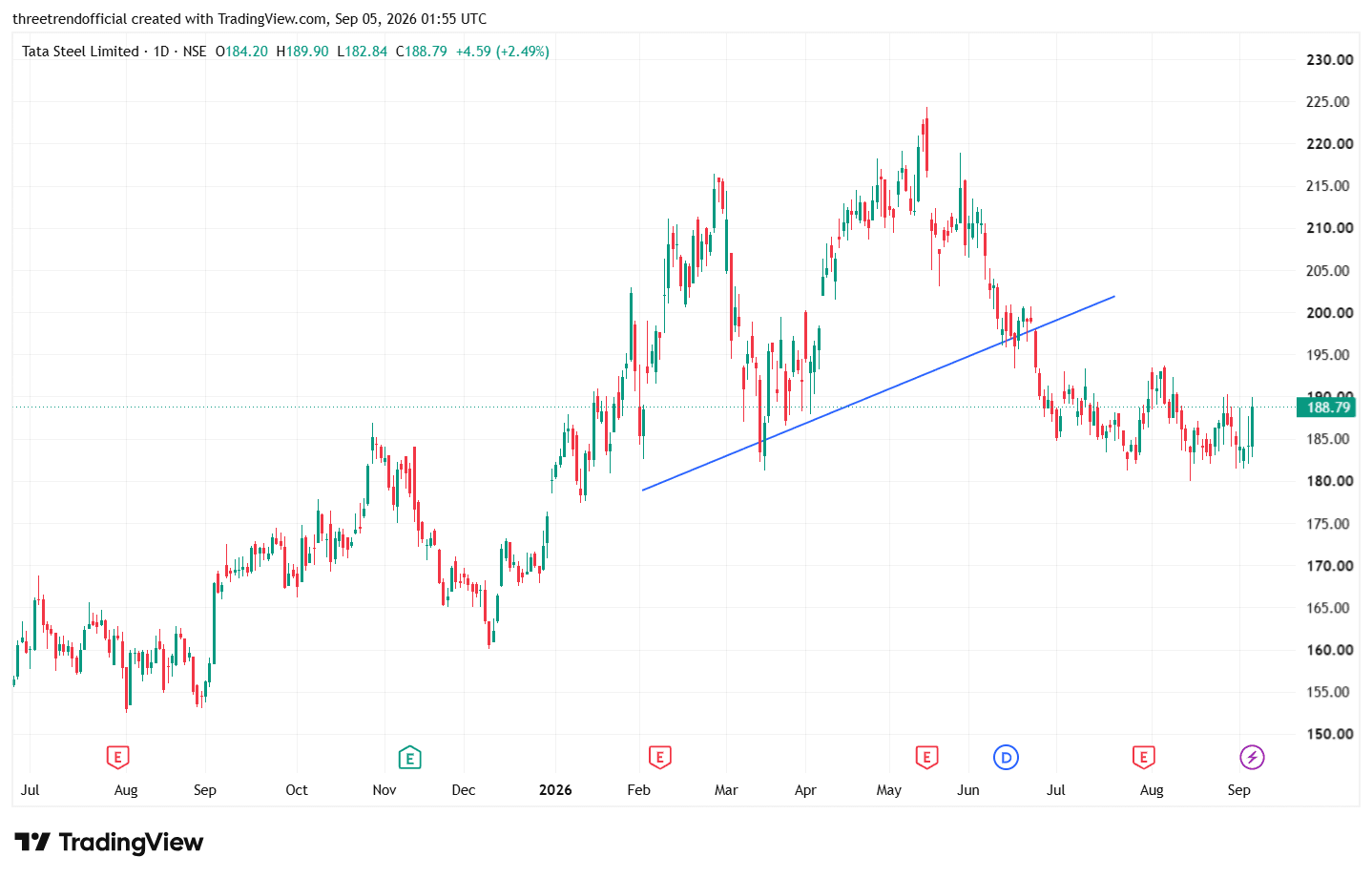Screen dimensions: 1372x878
Task: Click the Nov label on time axis
Action: (385, 790)
